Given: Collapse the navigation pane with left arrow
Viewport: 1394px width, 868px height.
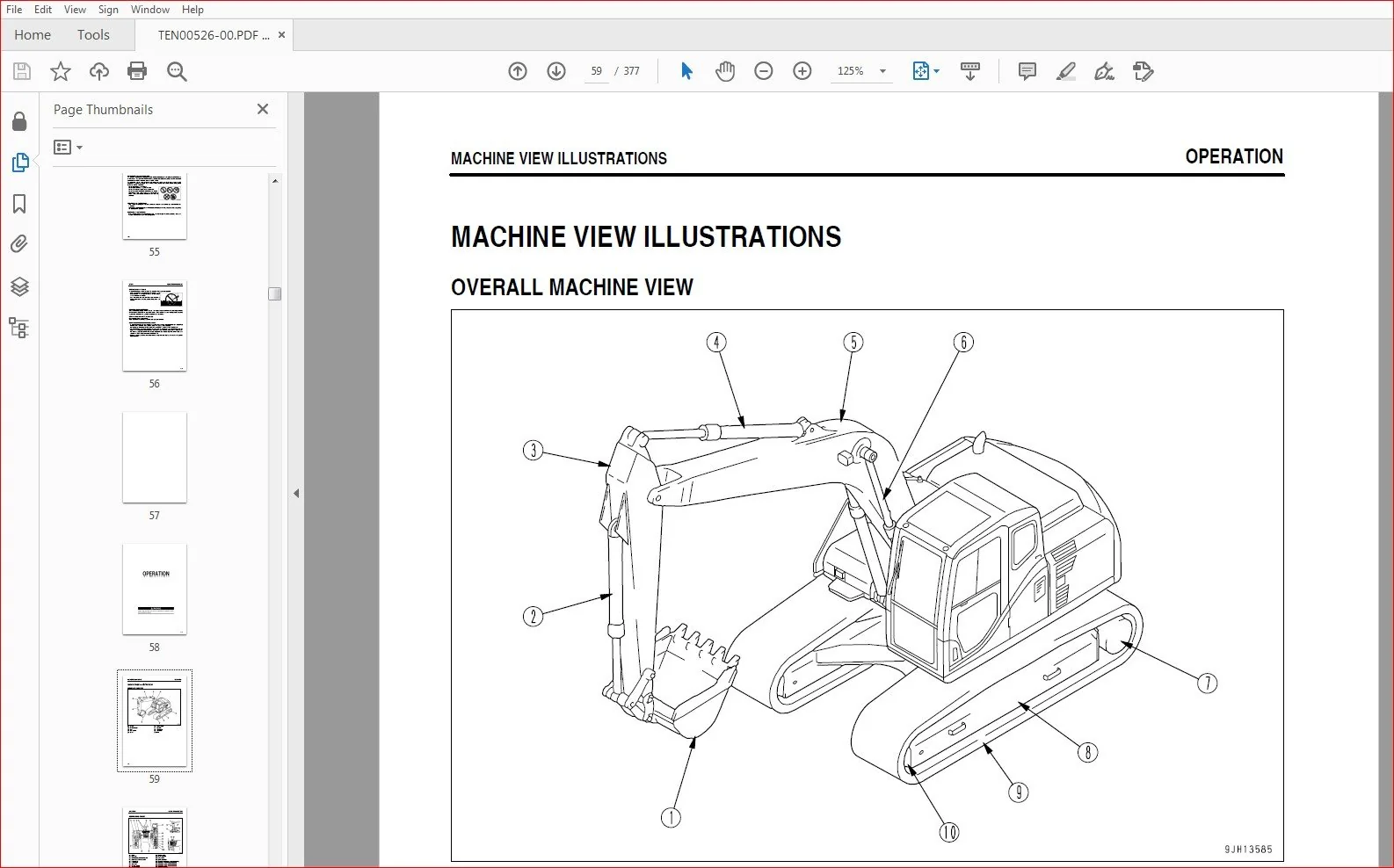Looking at the screenshot, I should click(x=296, y=494).
